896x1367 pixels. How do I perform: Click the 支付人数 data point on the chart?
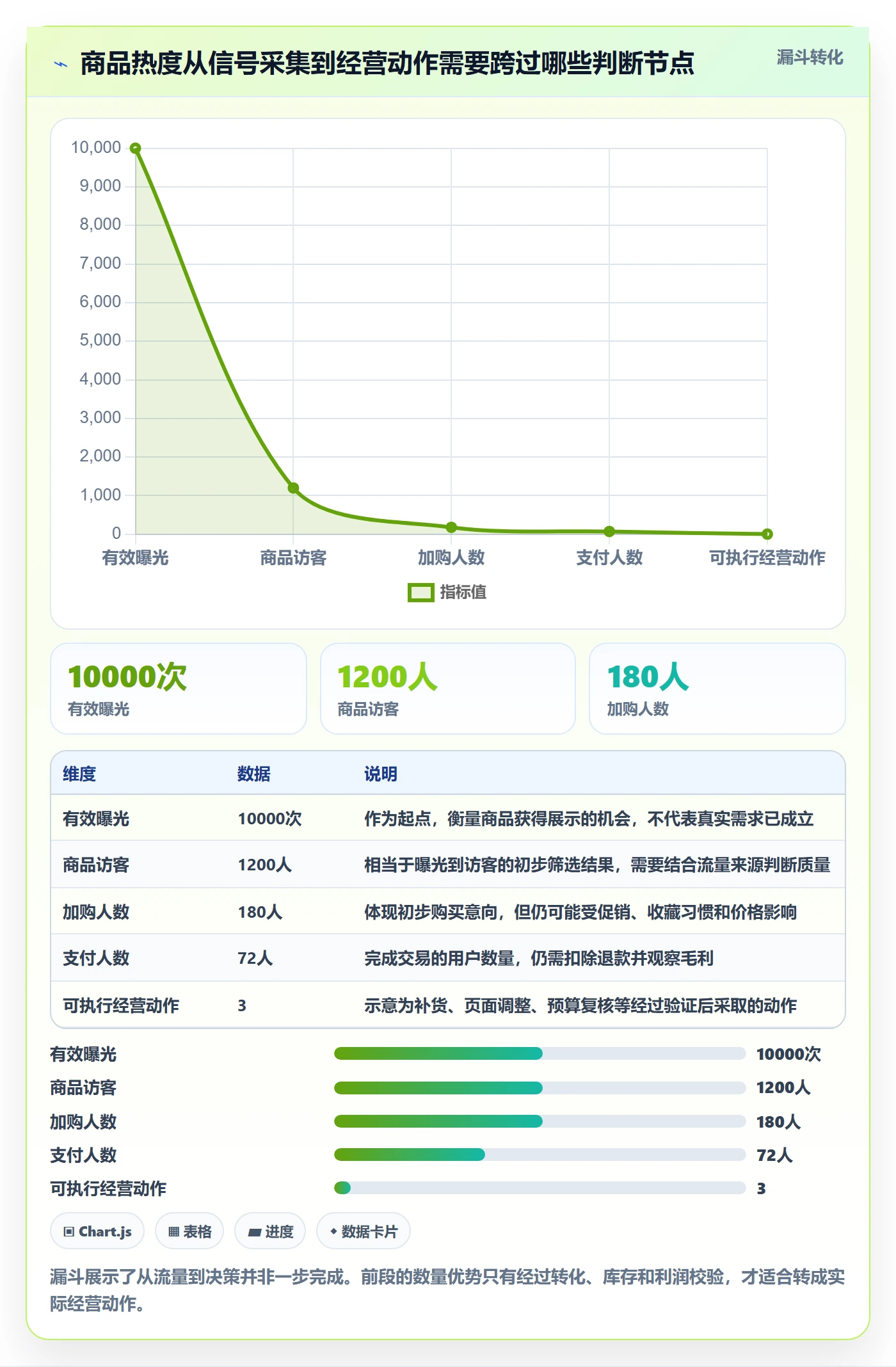609,531
